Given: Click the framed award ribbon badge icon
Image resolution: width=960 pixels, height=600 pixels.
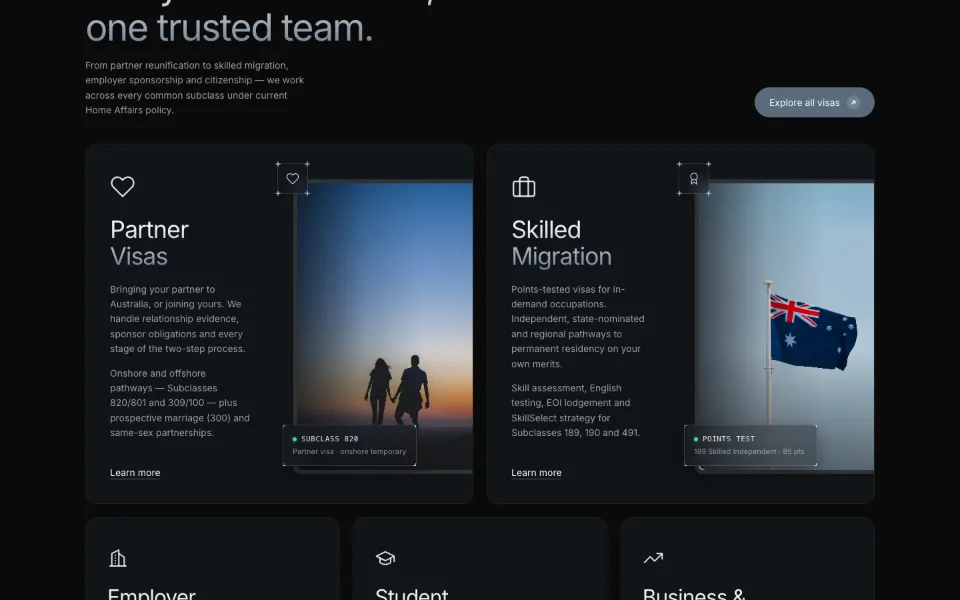Looking at the screenshot, I should coord(694,179).
